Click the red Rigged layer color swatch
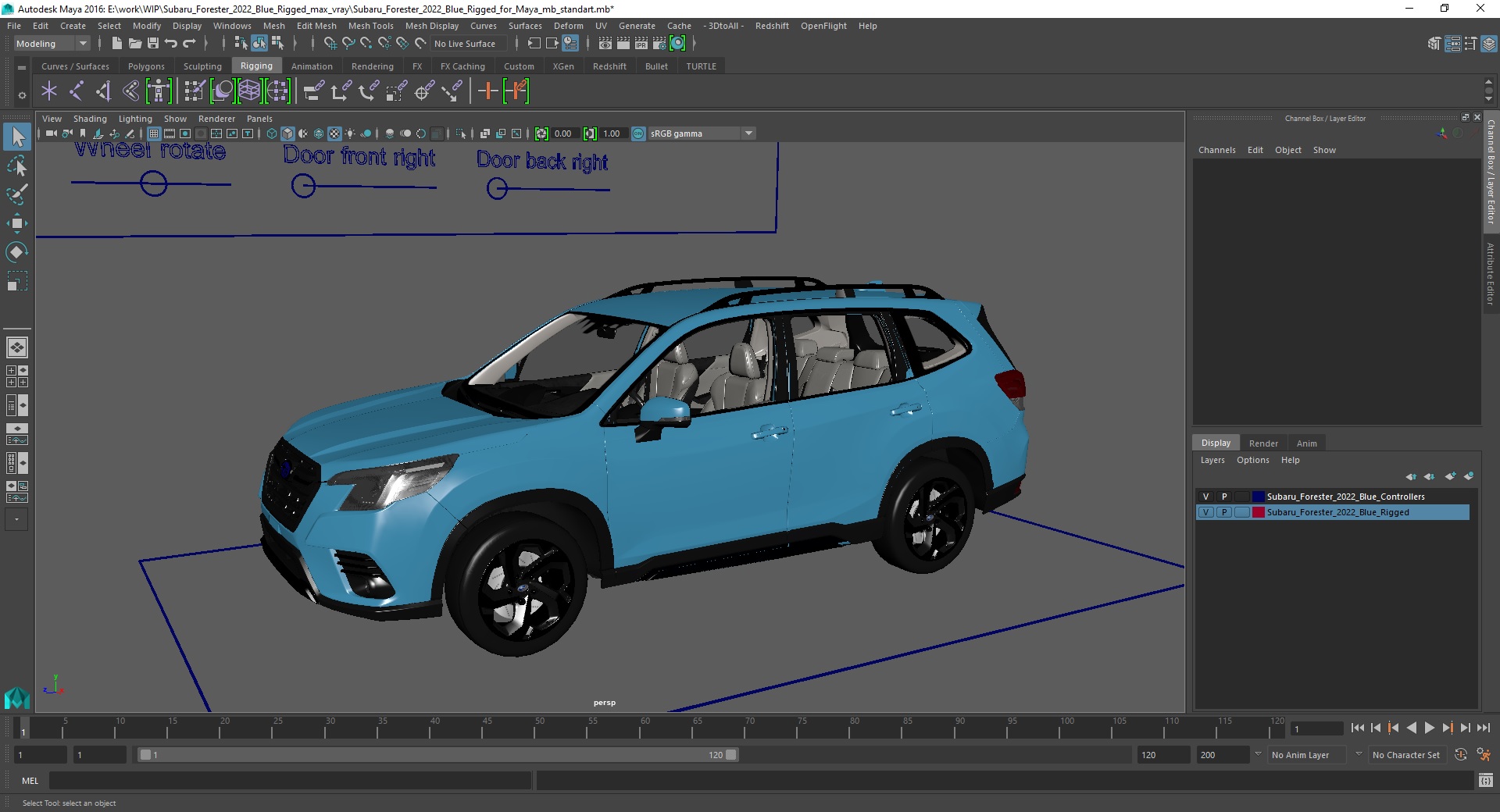This screenshot has width=1500, height=812. point(1258,512)
